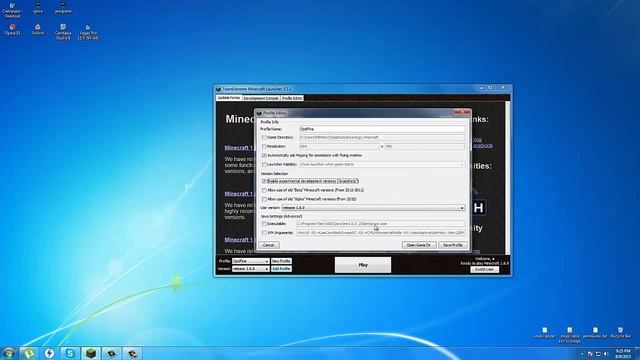The width and height of the screenshot is (640, 360).
Task: Click the taskbar clock showing 9:25 PM
Action: tap(623, 353)
